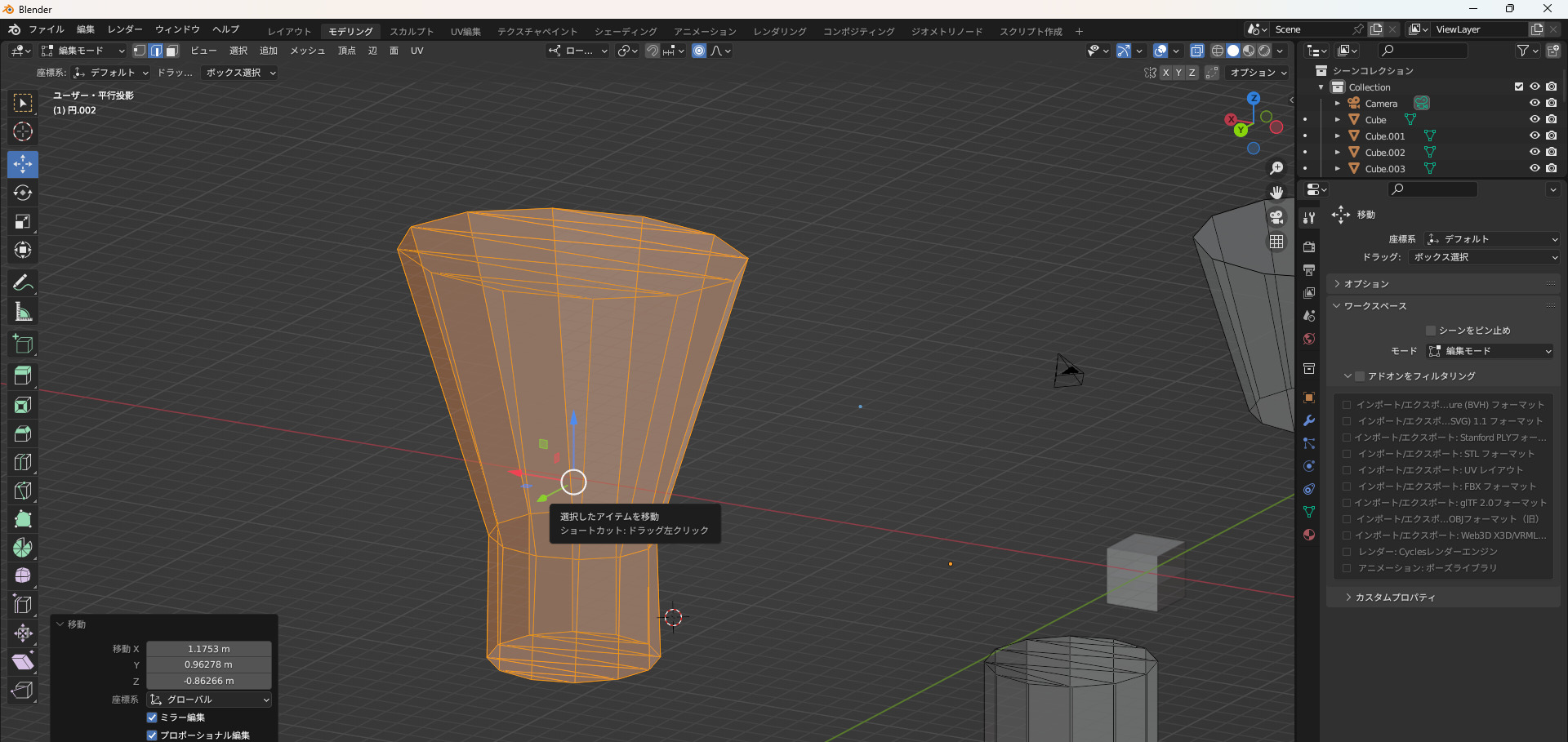Select the Smooth vertices tool

23,576
